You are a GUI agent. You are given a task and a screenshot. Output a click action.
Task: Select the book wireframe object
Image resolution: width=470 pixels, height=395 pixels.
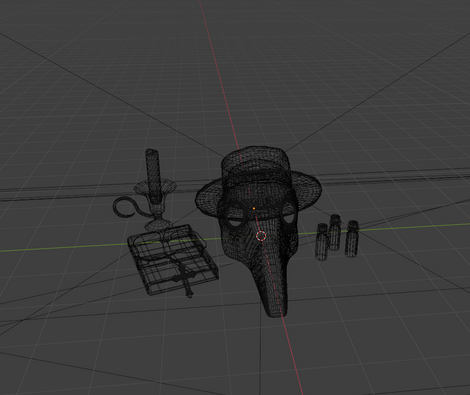(x=173, y=260)
